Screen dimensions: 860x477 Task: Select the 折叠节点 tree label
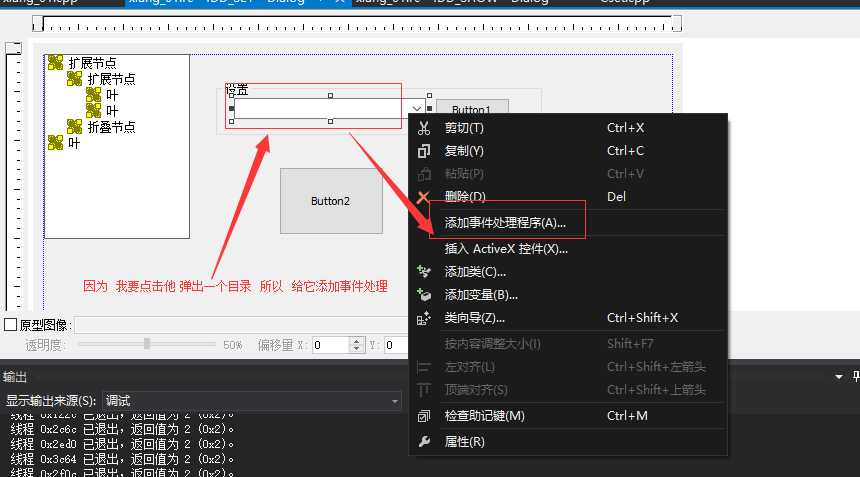112,127
